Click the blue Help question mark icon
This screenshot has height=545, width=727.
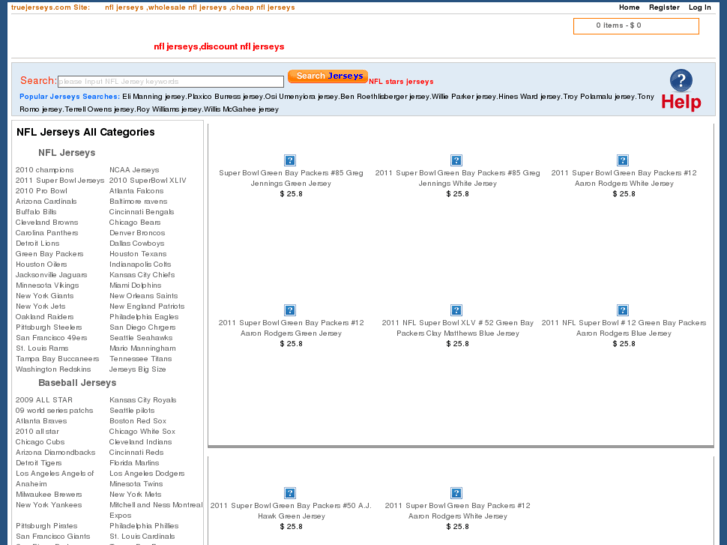pos(681,81)
